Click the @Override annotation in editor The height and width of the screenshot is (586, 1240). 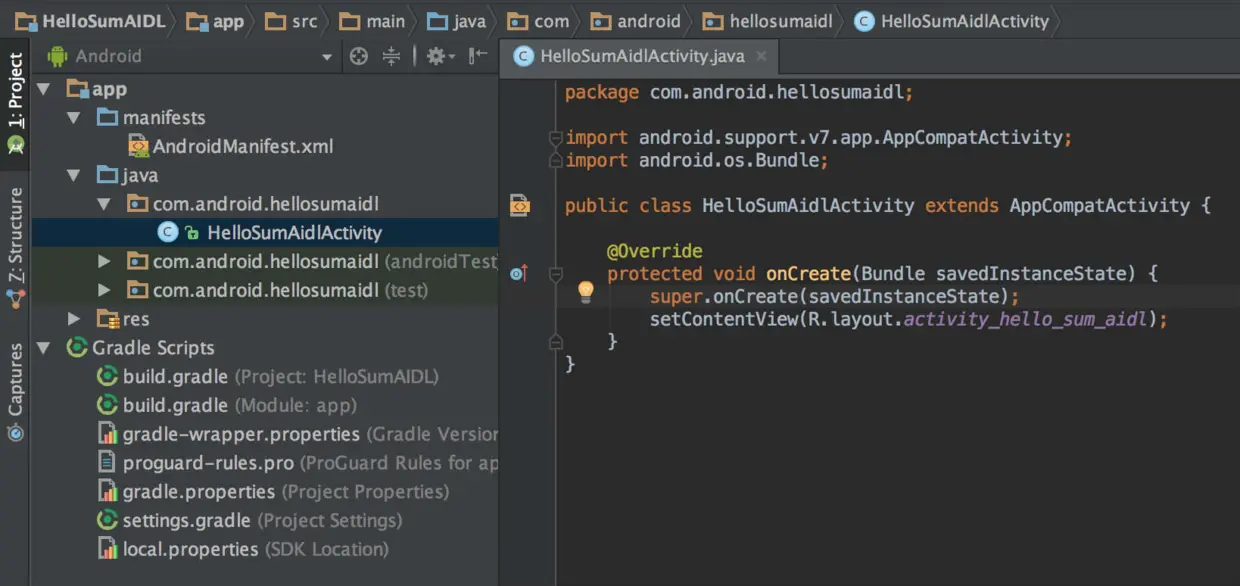pyautogui.click(x=655, y=251)
